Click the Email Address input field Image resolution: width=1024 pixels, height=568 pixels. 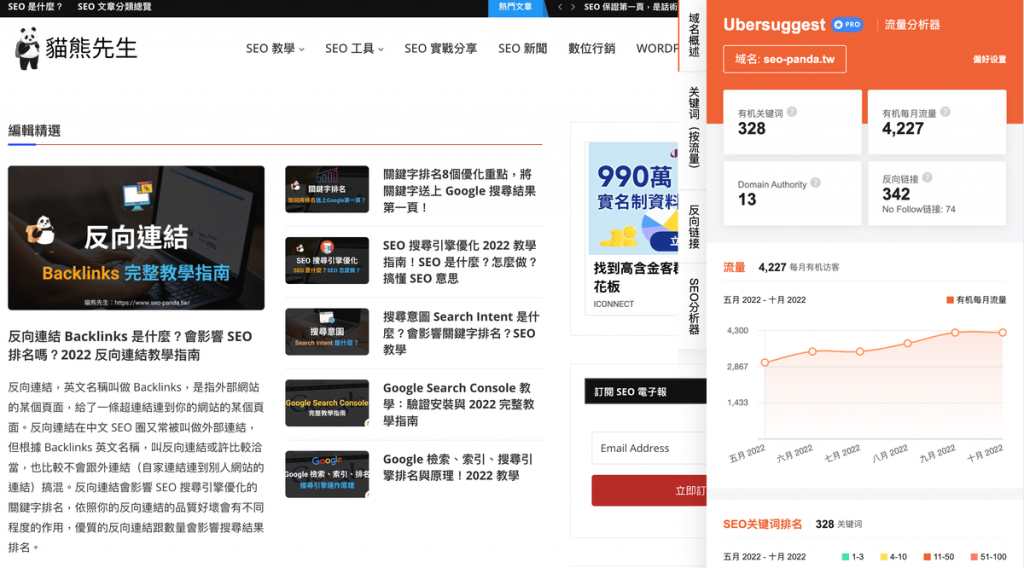tap(649, 449)
